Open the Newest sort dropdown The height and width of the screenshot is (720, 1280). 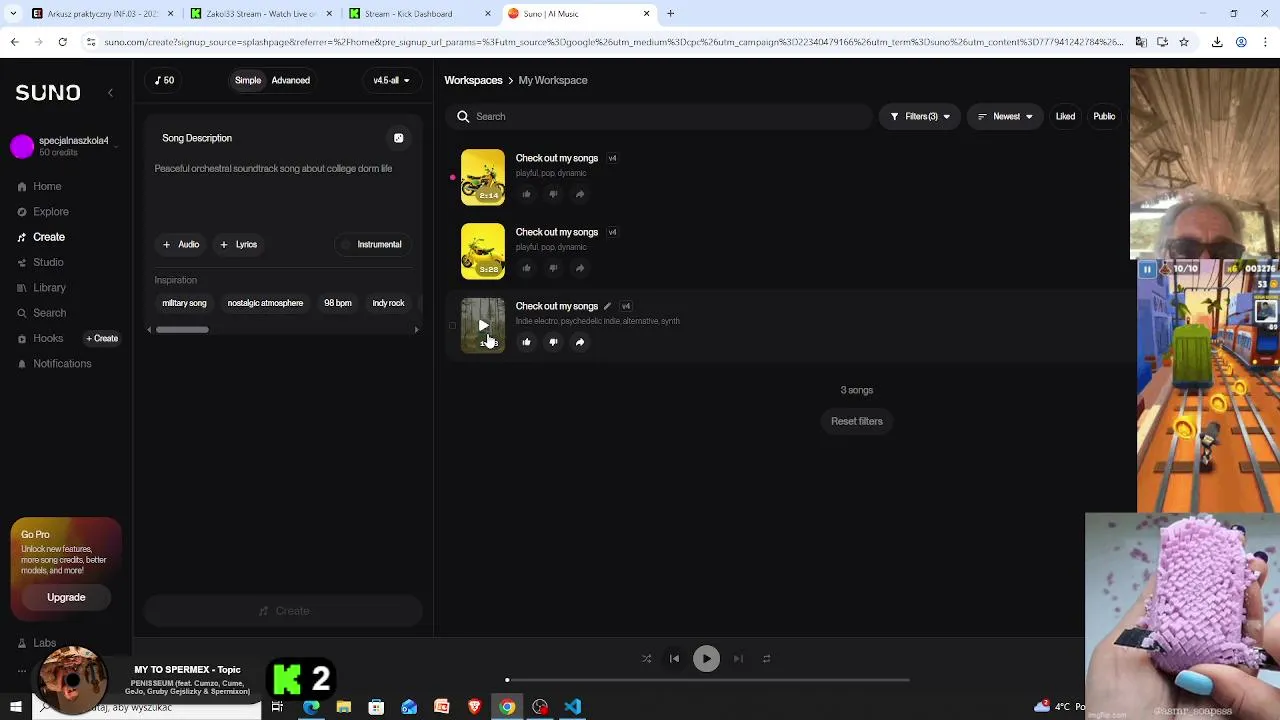[x=1005, y=117]
